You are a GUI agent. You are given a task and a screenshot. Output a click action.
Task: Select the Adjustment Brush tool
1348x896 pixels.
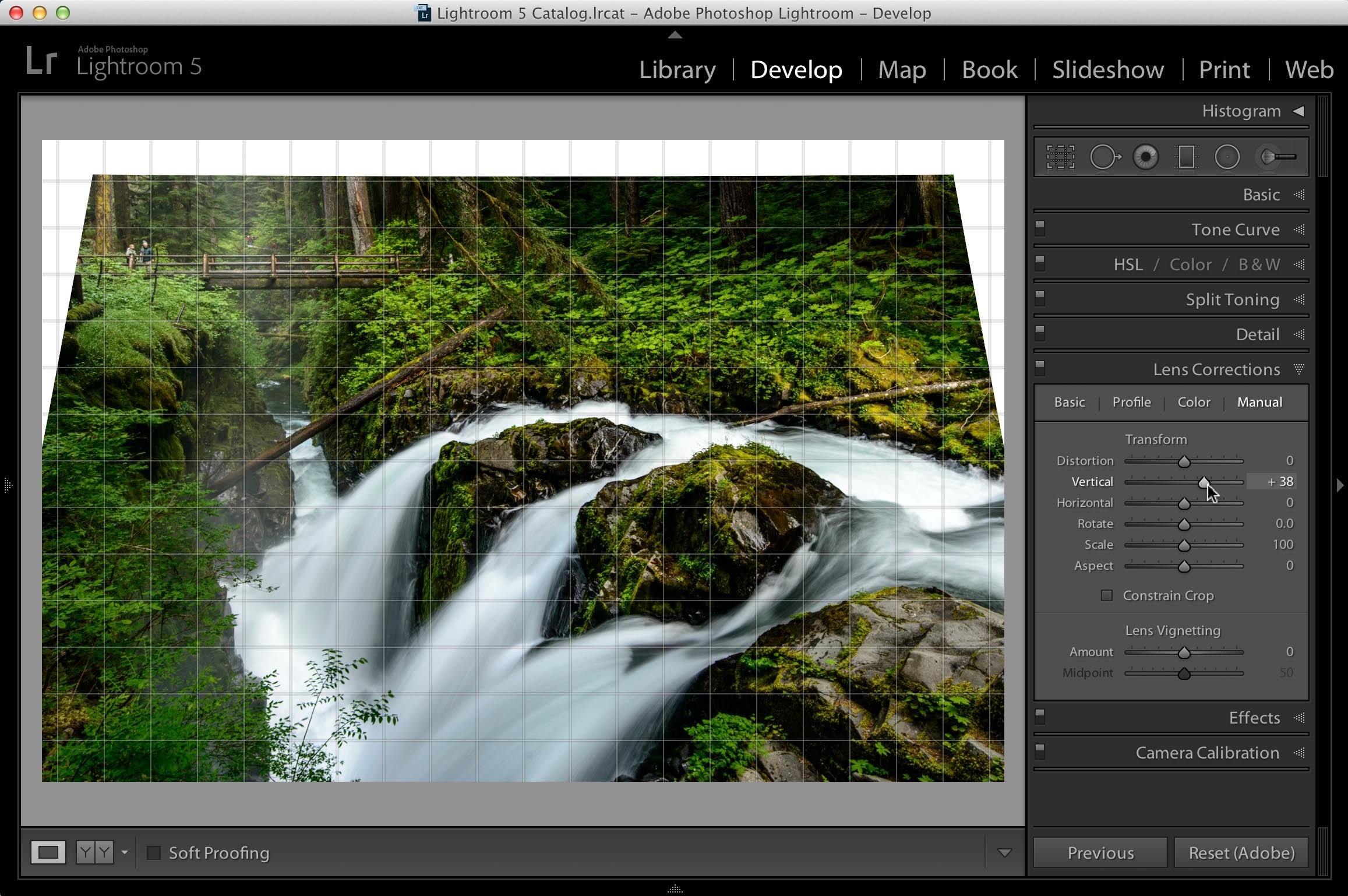1277,157
